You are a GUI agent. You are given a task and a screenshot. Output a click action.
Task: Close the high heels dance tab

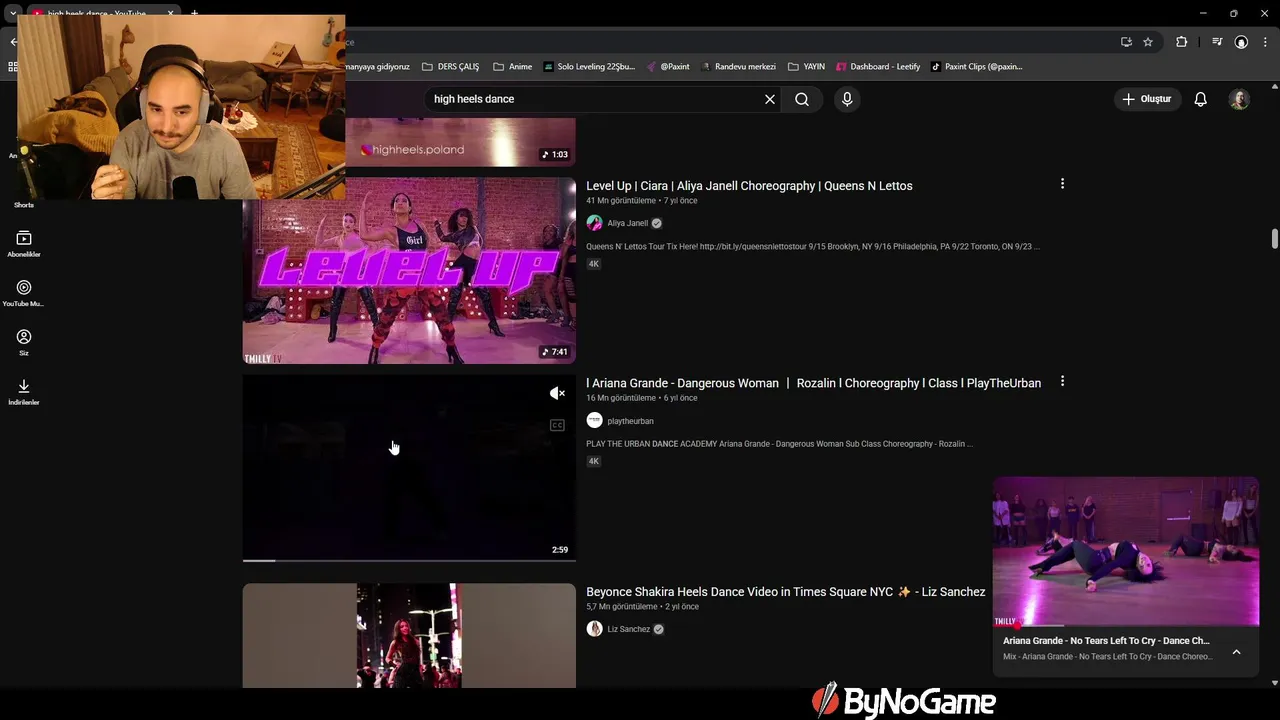(x=170, y=13)
